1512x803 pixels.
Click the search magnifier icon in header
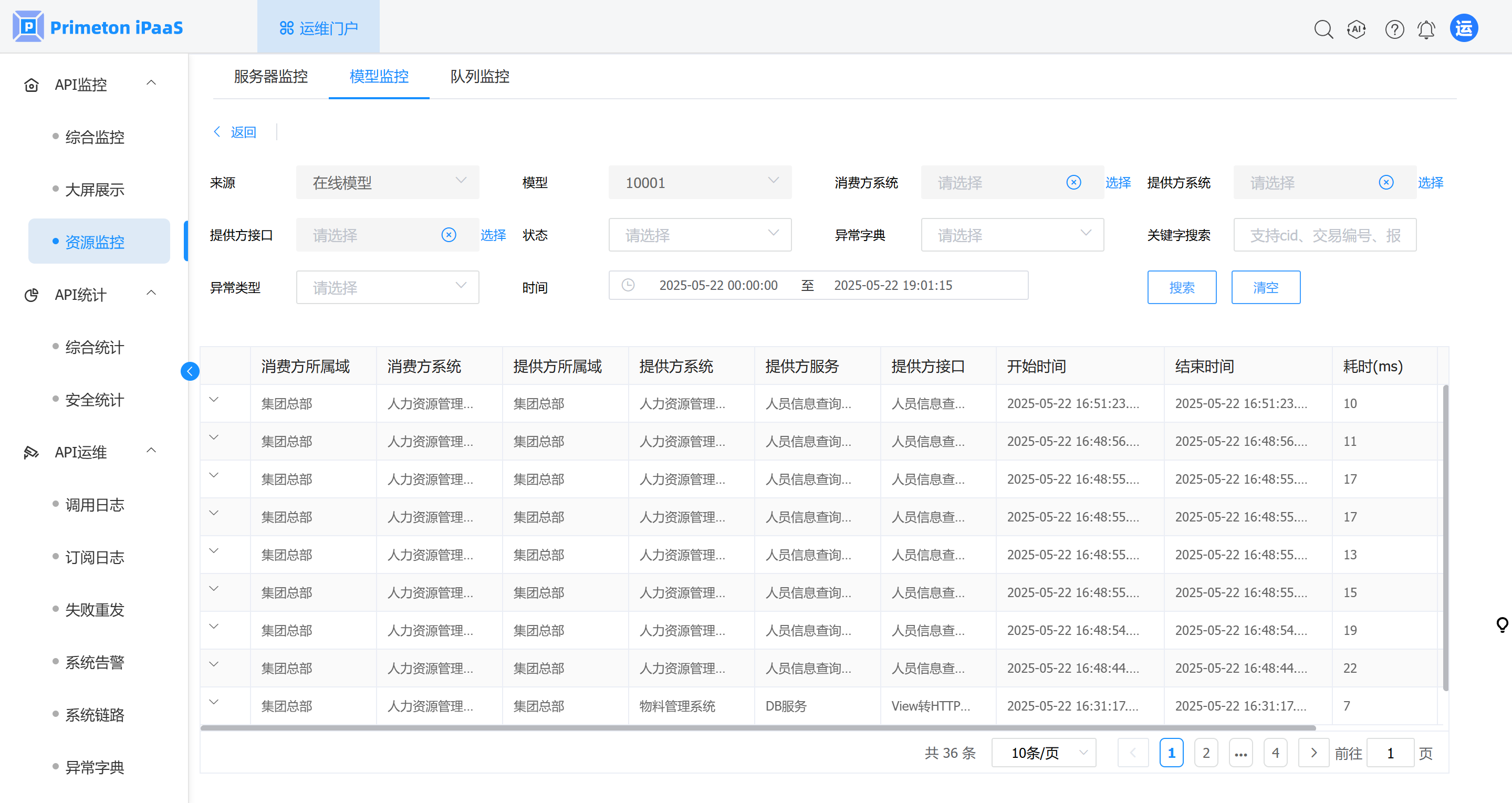click(1323, 29)
